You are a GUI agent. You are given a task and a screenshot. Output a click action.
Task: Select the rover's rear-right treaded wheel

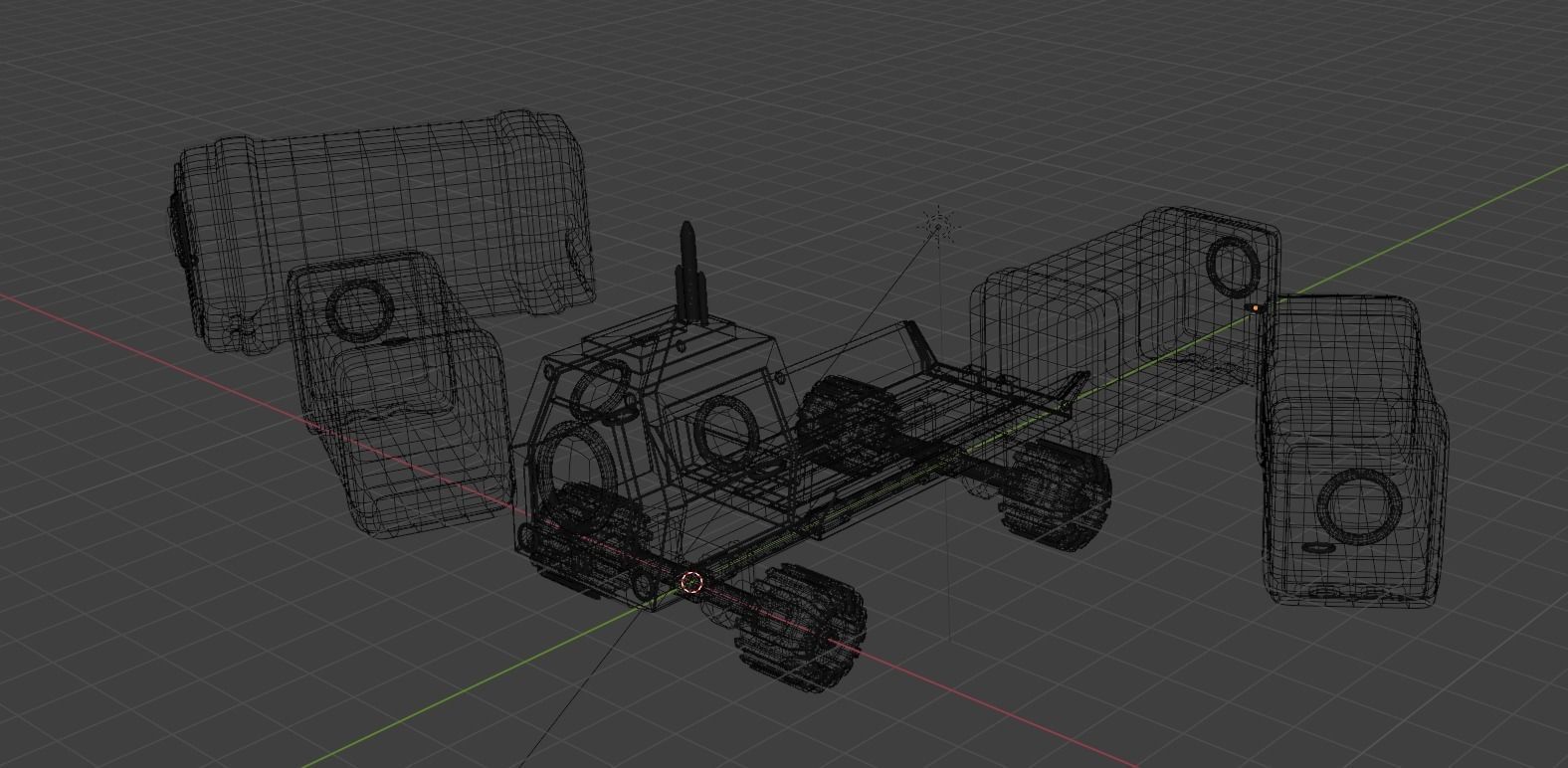[1053, 493]
